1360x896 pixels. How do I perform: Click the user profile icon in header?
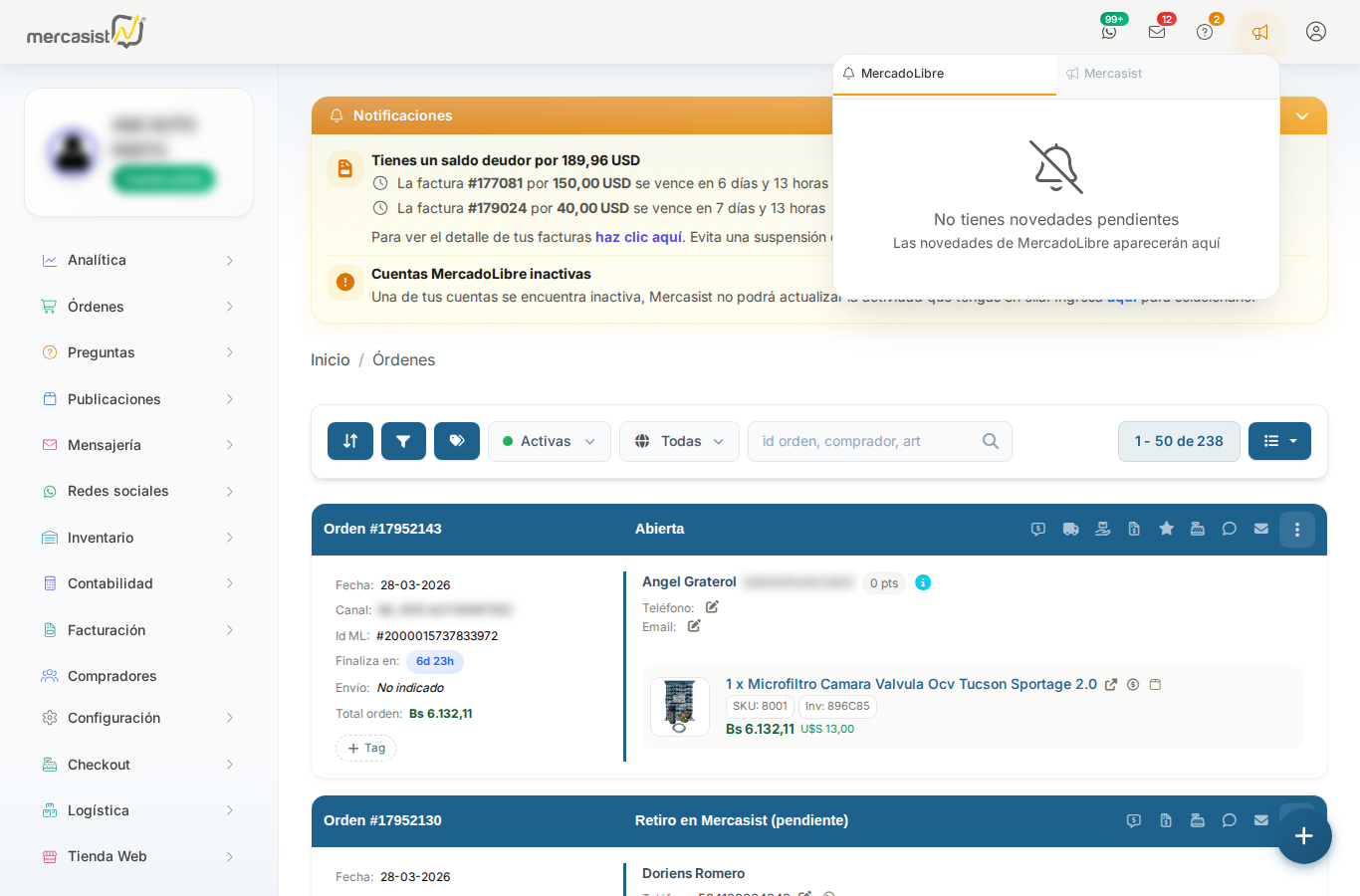[1316, 32]
